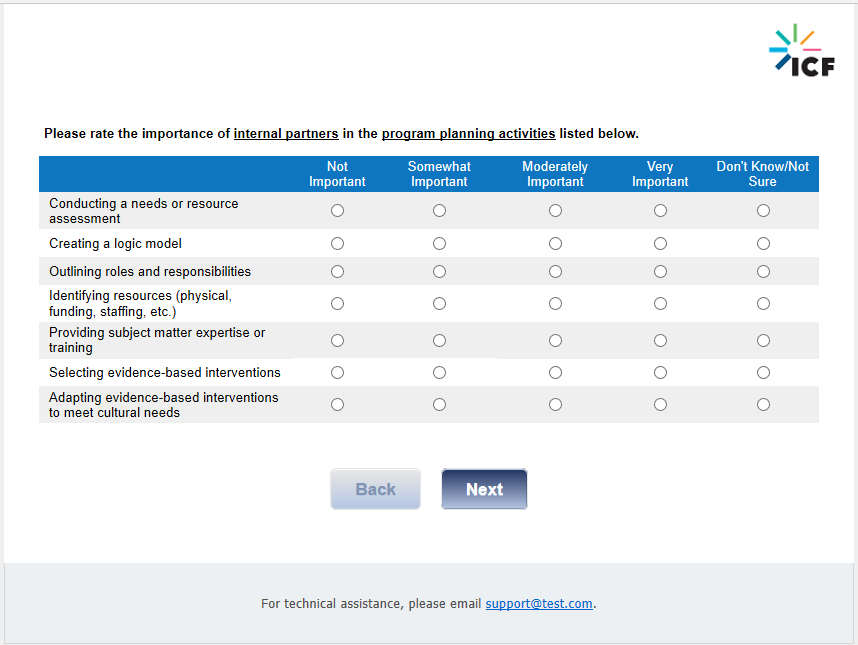
Task: Select Somewhat Important for logic model
Action: [439, 244]
